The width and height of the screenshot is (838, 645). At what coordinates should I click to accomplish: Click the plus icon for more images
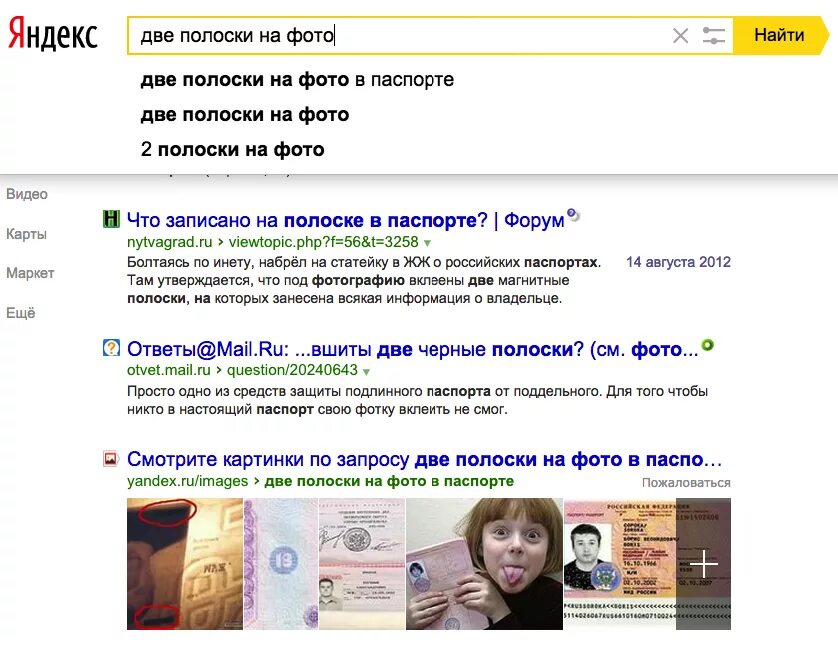click(x=703, y=564)
